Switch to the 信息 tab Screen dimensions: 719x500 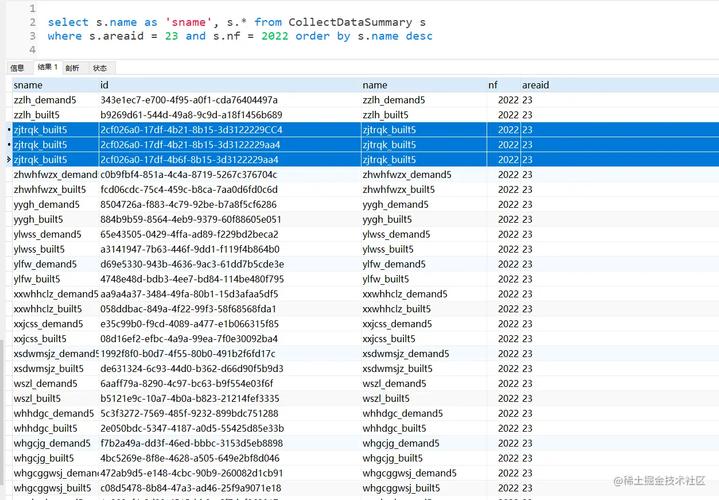[17, 68]
